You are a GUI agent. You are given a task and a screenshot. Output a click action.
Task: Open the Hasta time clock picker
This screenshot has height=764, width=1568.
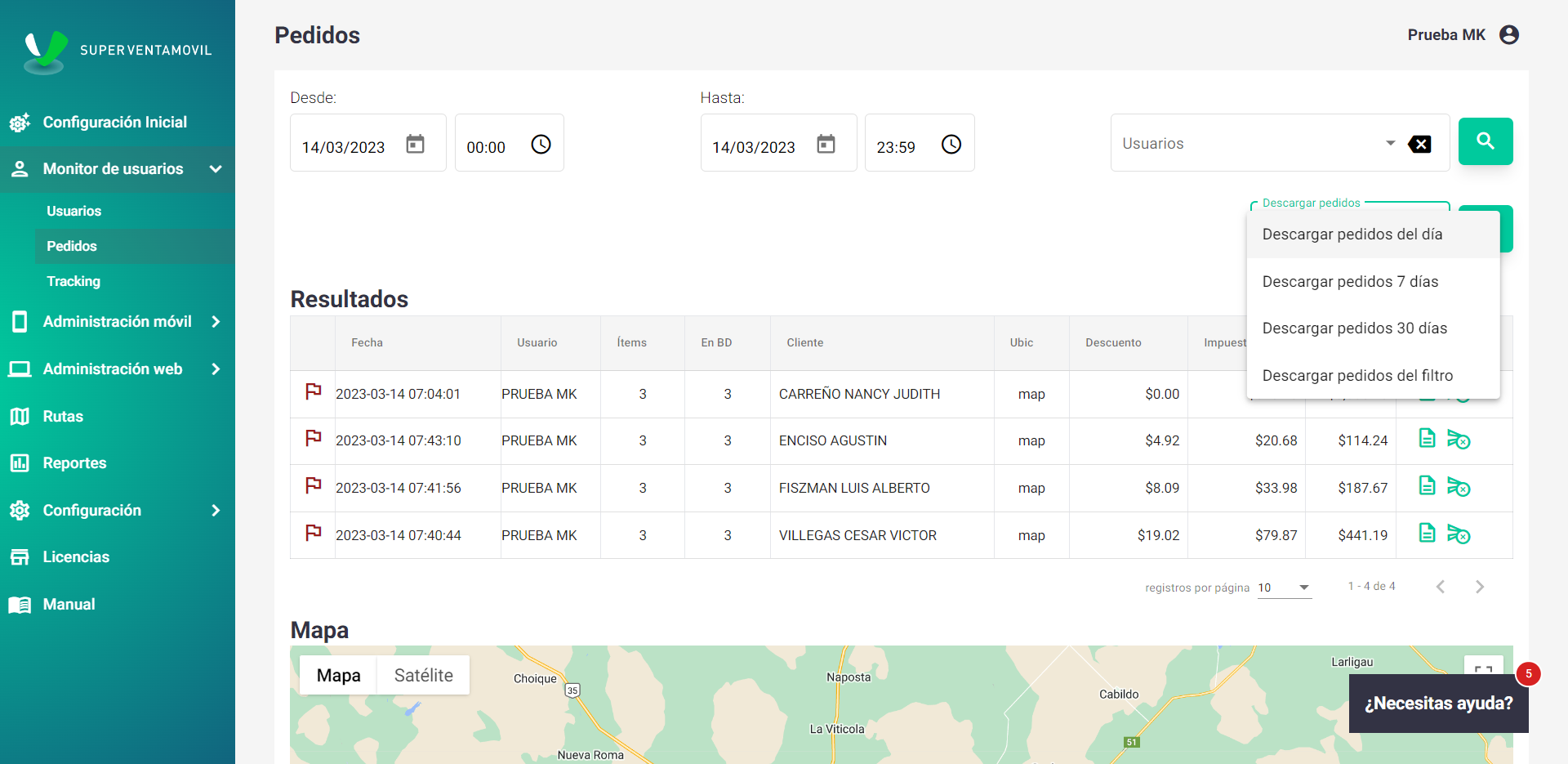point(951,145)
